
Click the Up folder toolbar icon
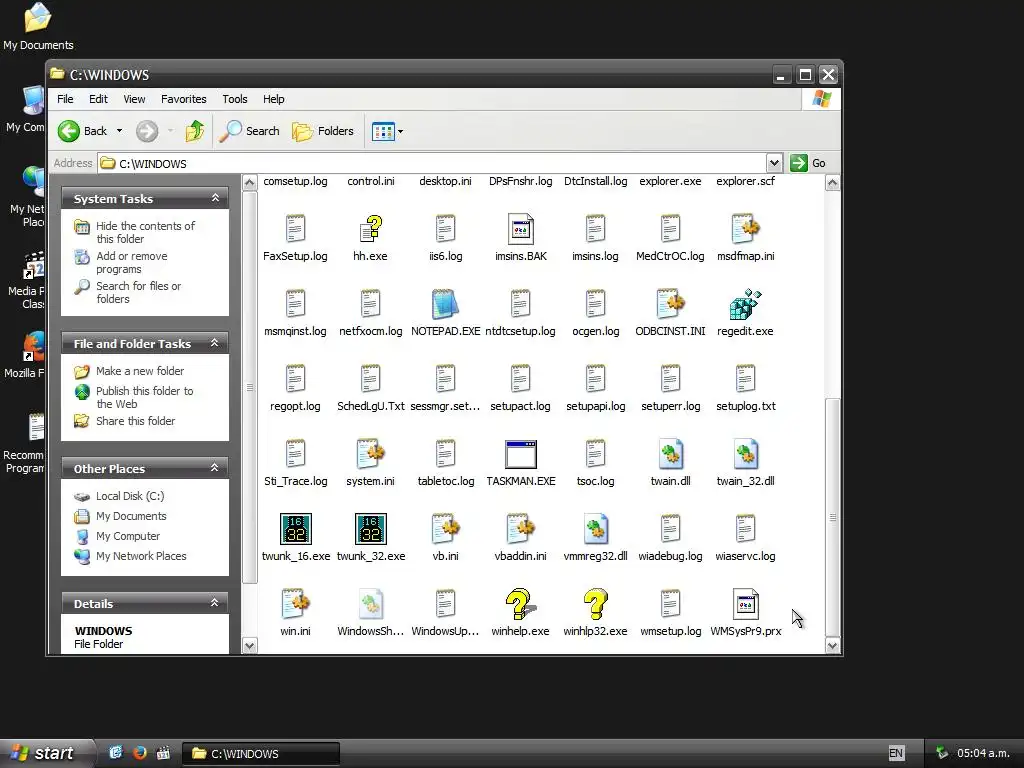click(195, 131)
